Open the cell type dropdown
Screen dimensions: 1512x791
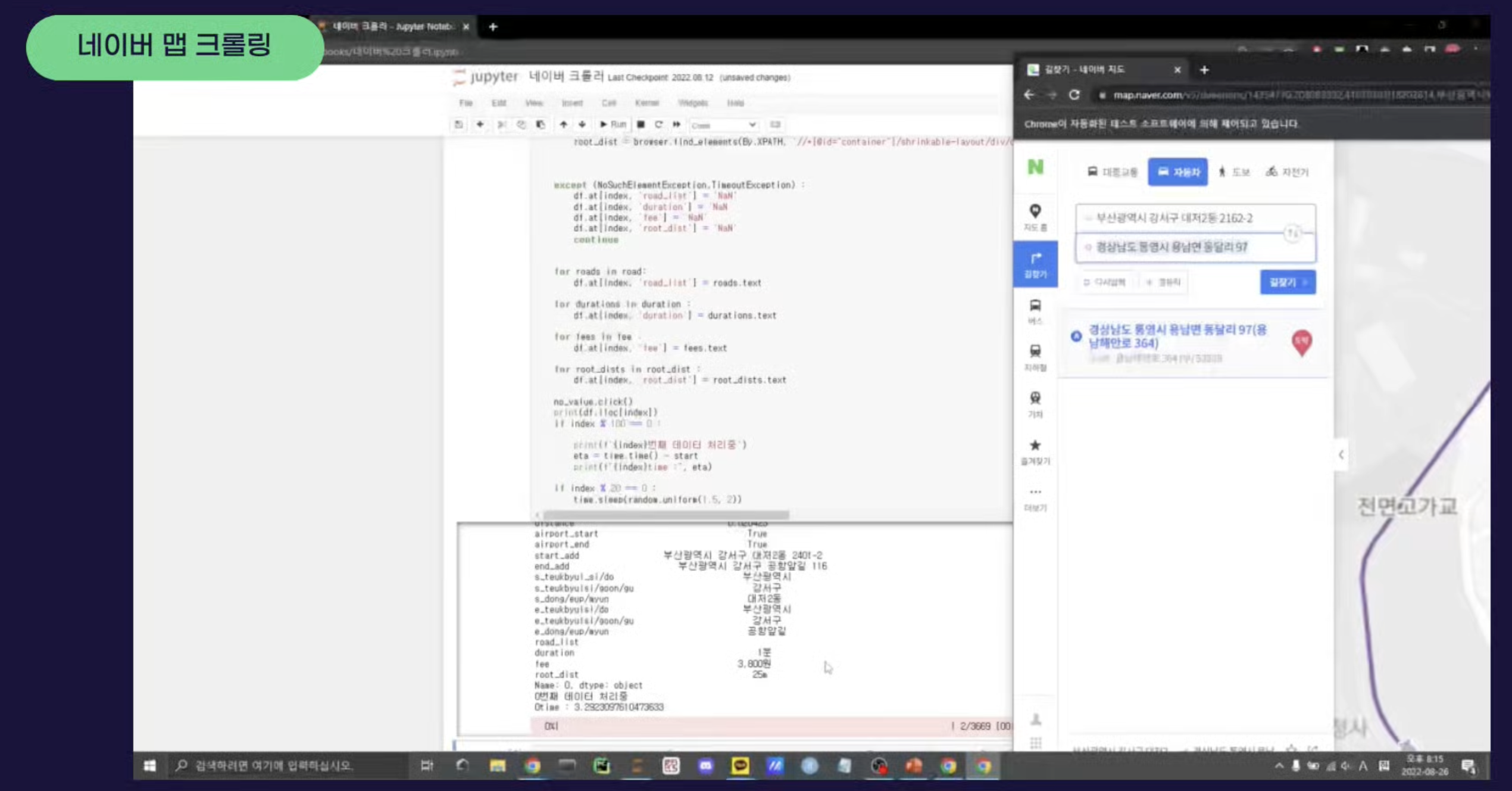(723, 125)
